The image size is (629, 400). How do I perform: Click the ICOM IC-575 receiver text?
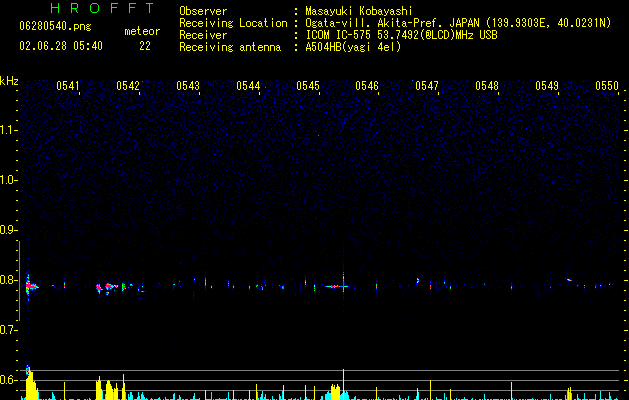pos(401,35)
